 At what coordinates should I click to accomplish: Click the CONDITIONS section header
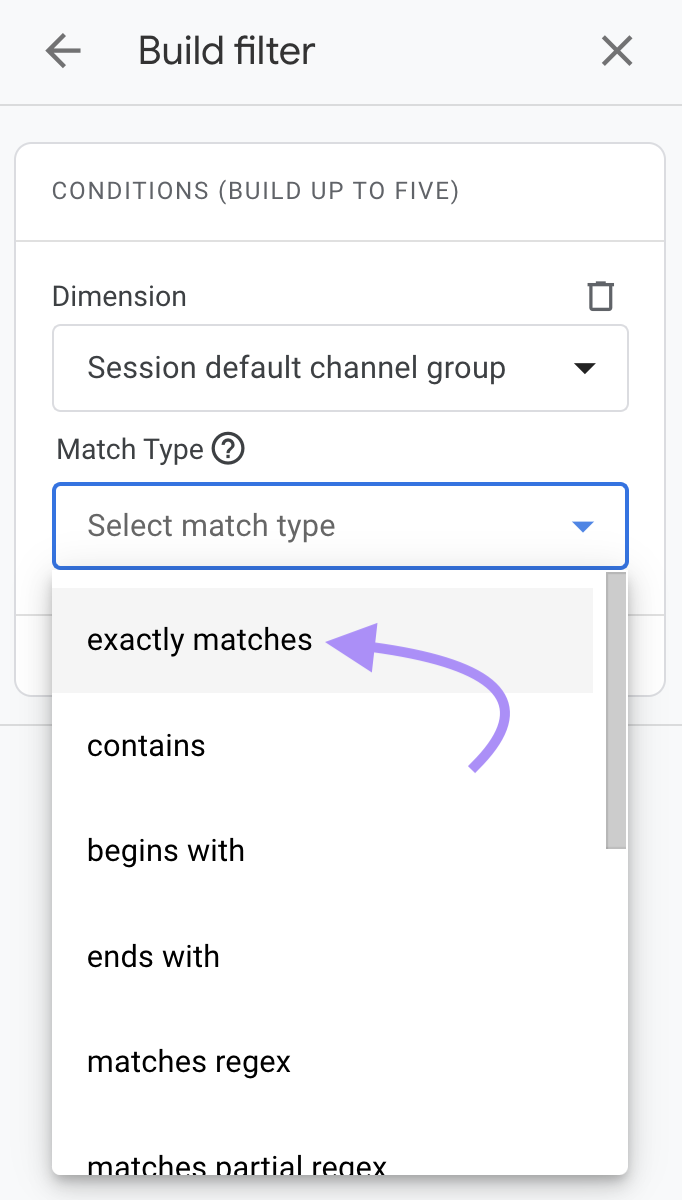(x=257, y=191)
